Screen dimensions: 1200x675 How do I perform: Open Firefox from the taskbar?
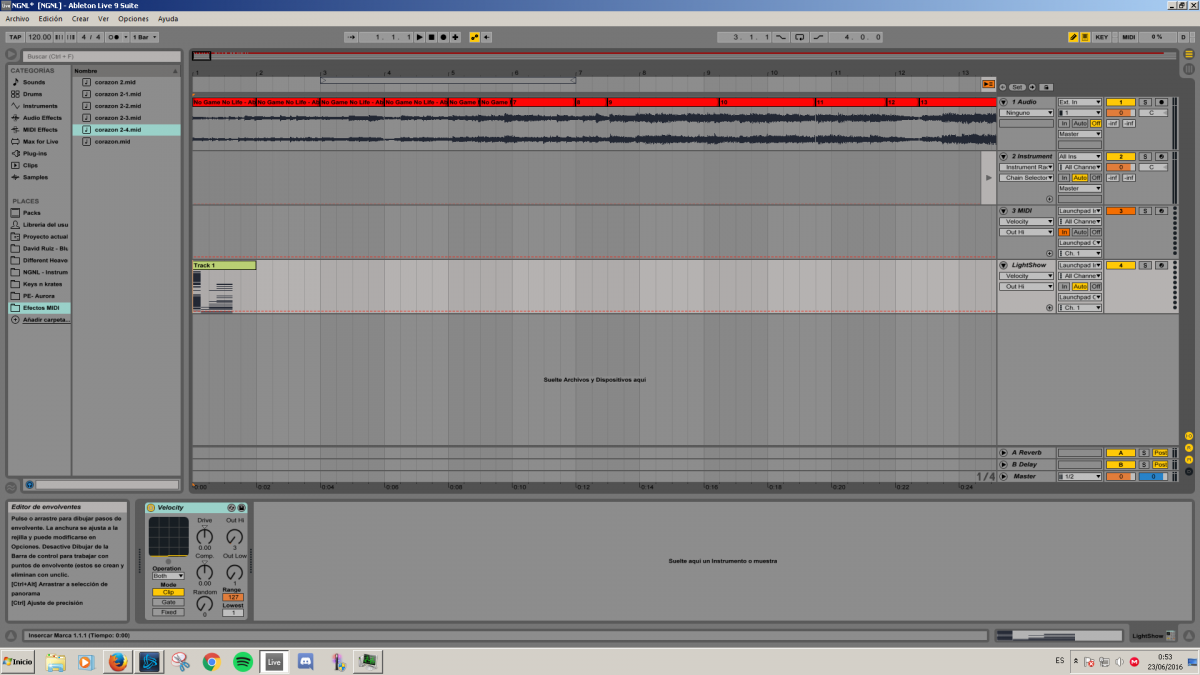118,661
